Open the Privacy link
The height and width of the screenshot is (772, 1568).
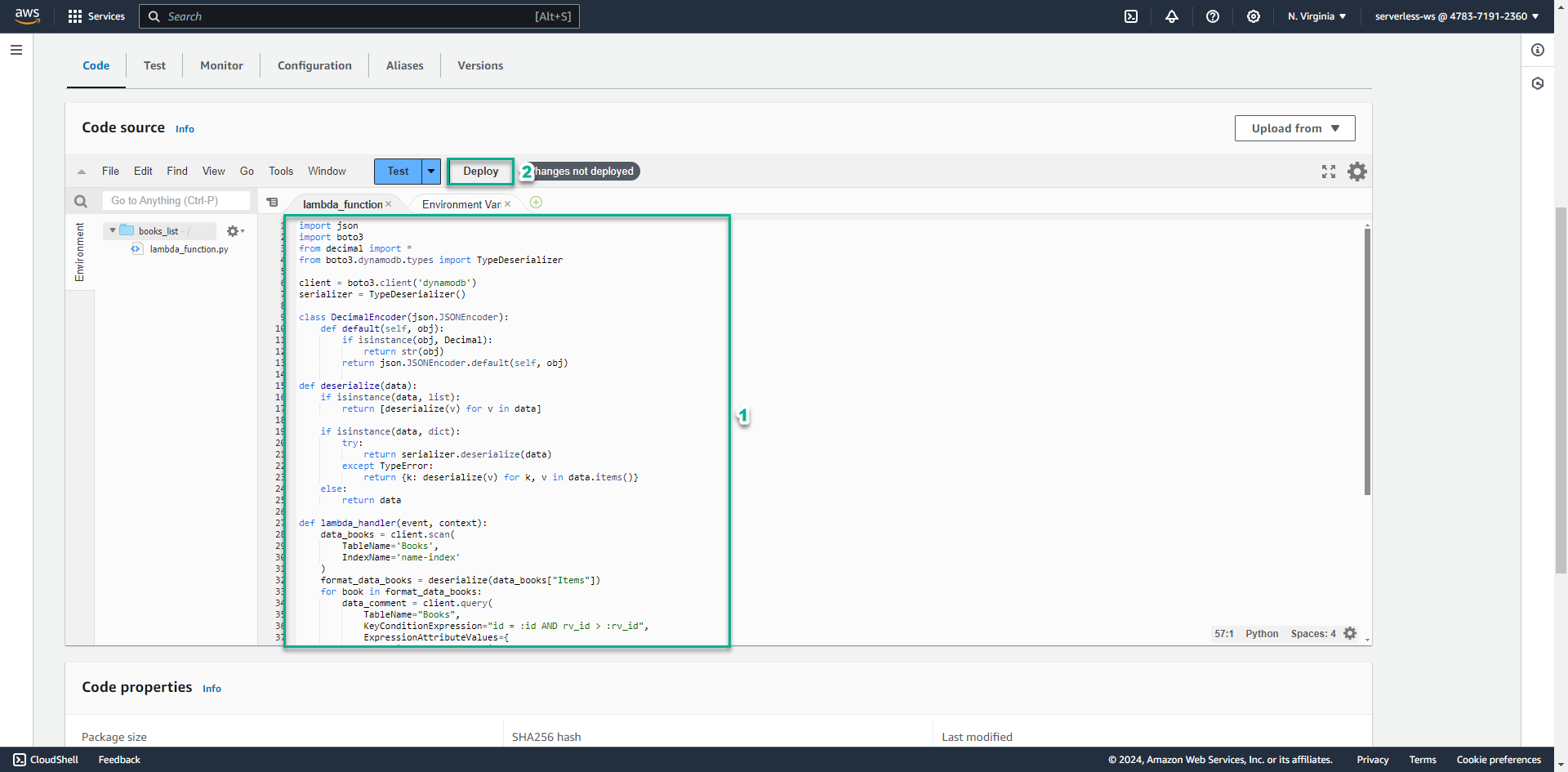[1373, 760]
